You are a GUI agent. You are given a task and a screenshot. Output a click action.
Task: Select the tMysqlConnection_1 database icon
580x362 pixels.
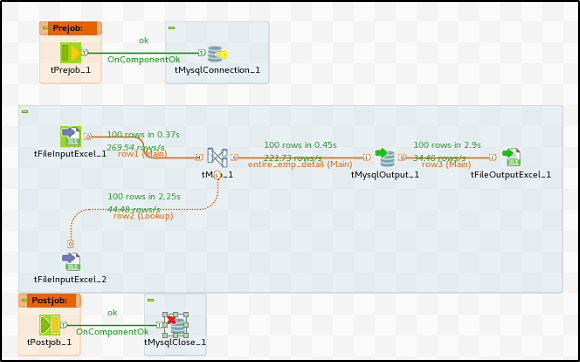(217, 54)
